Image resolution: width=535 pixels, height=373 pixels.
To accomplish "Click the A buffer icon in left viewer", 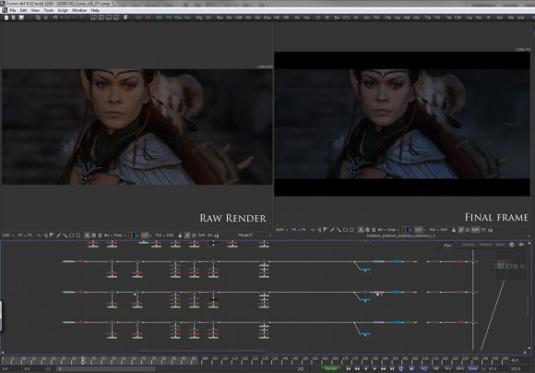I will (87, 235).
